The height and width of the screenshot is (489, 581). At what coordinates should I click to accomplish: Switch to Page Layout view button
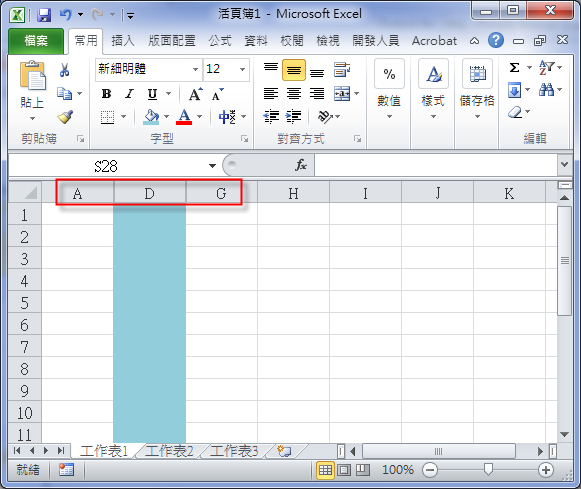pos(344,470)
